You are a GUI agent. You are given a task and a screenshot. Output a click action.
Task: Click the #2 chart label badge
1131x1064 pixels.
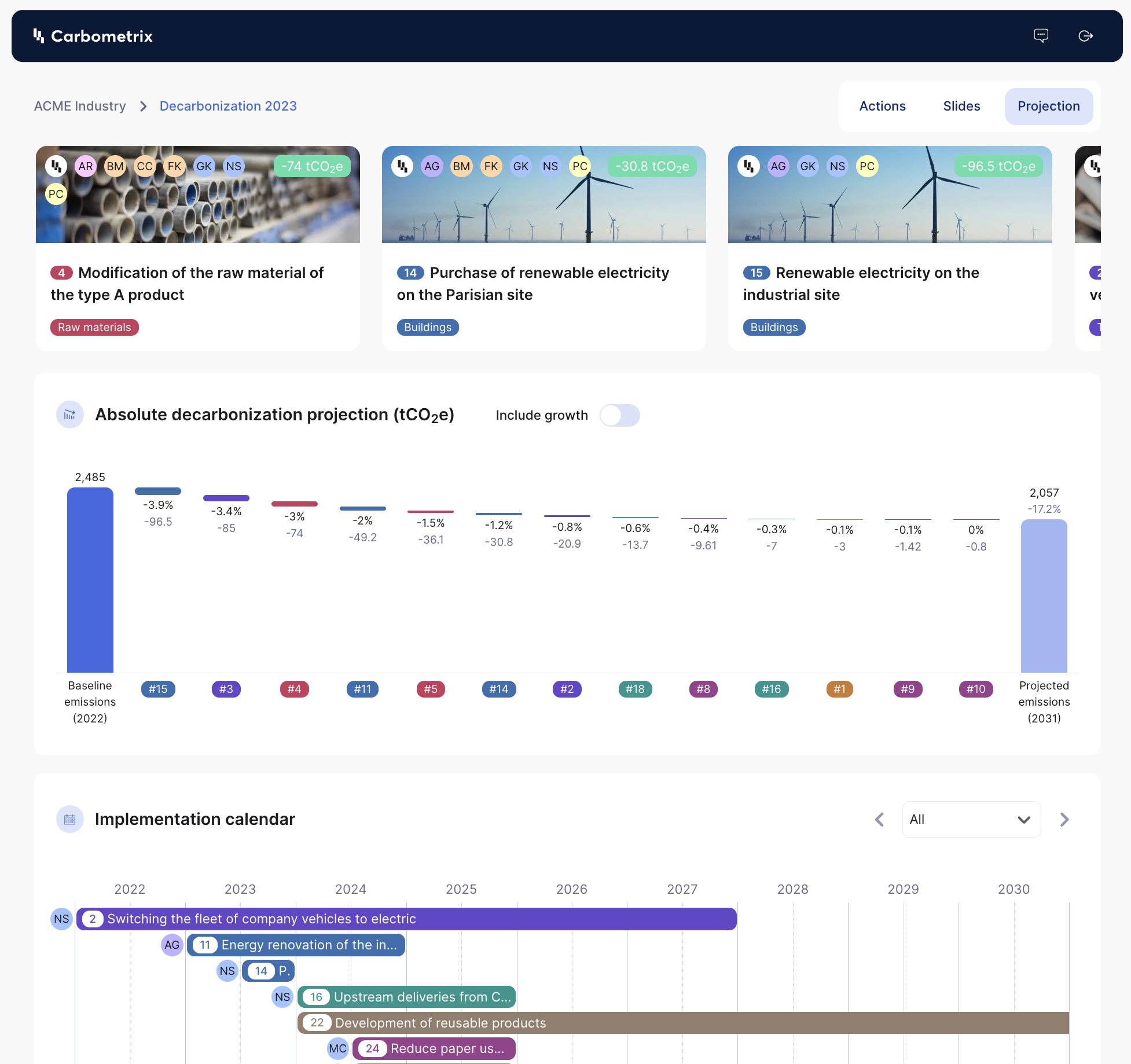[x=567, y=689]
